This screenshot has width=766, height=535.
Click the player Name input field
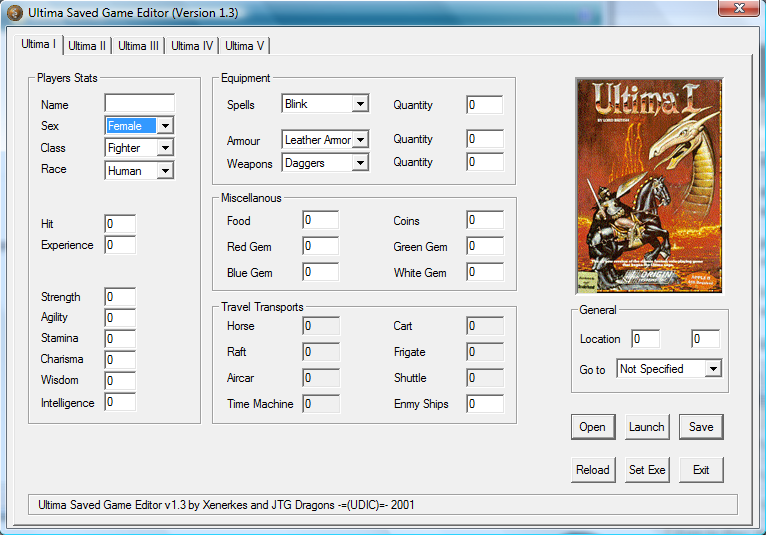[x=139, y=103]
